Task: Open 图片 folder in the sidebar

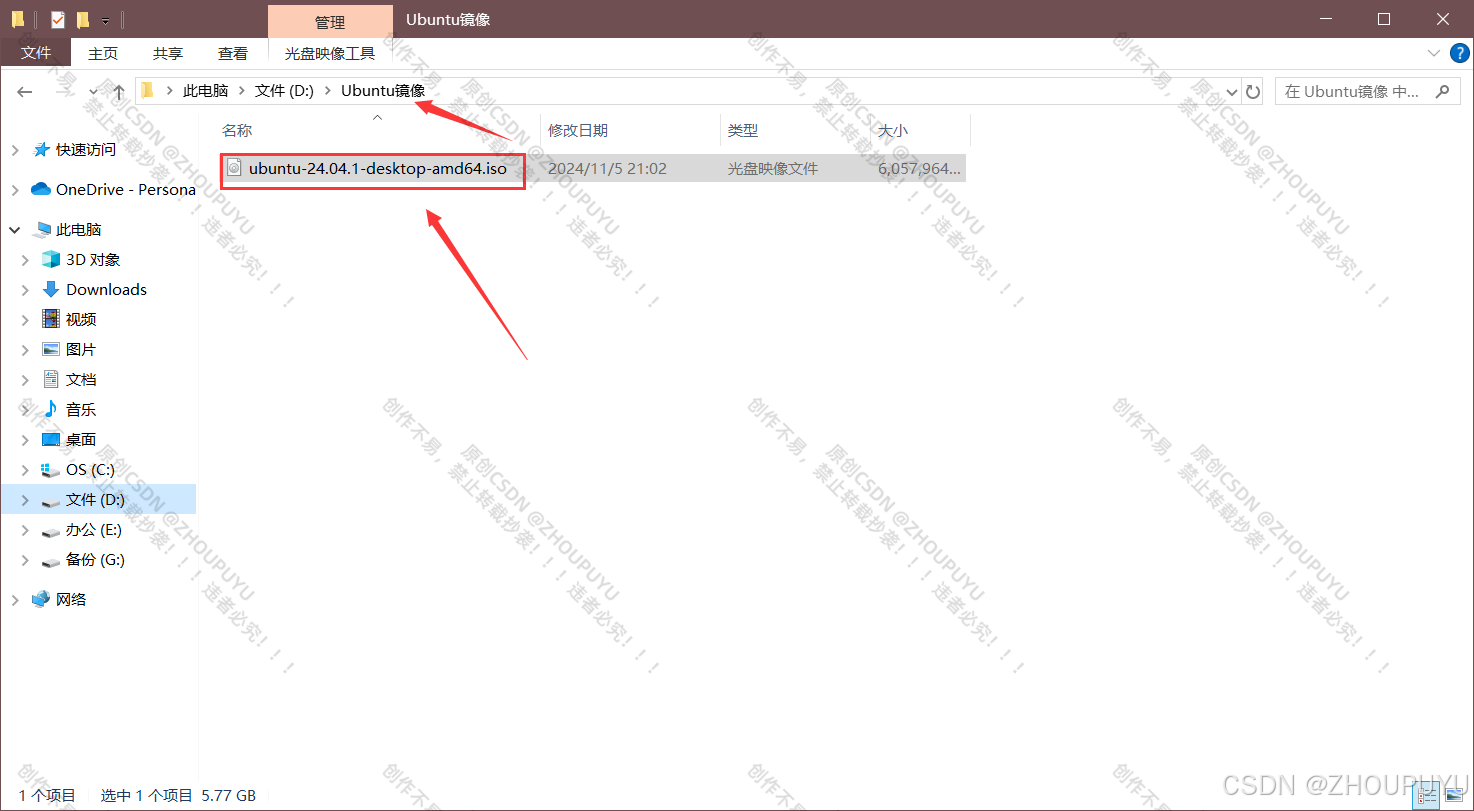Action: 81,350
